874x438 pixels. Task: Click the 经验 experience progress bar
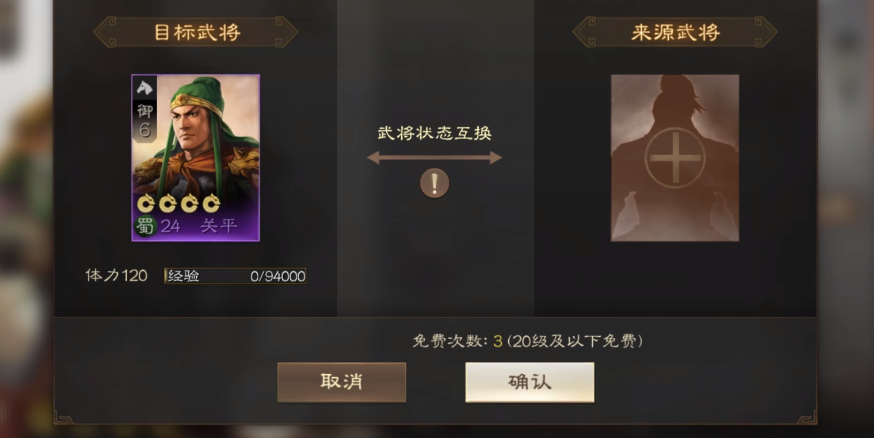tap(235, 276)
